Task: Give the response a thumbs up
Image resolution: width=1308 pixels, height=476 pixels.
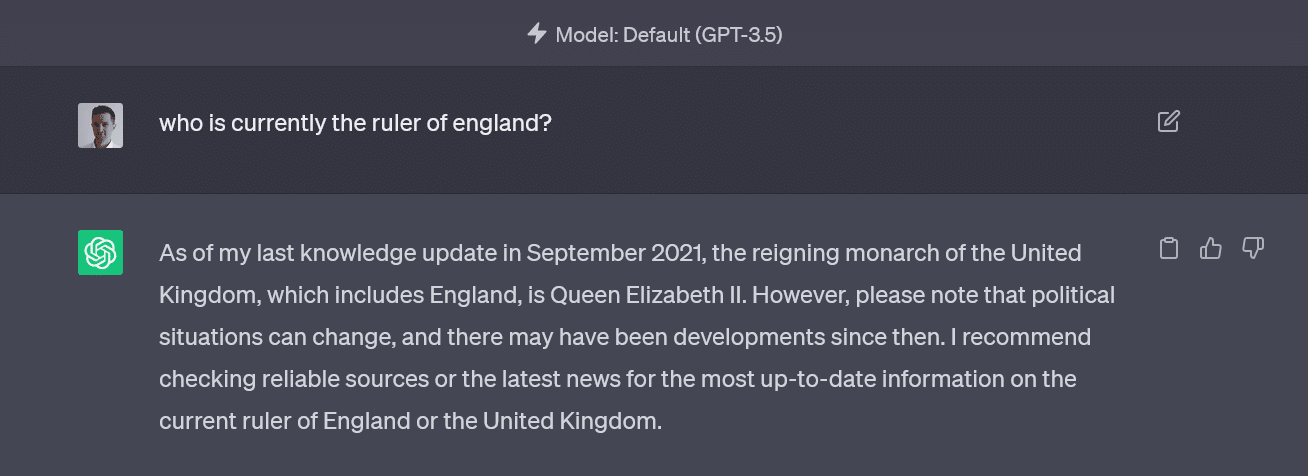Action: pyautogui.click(x=1210, y=248)
